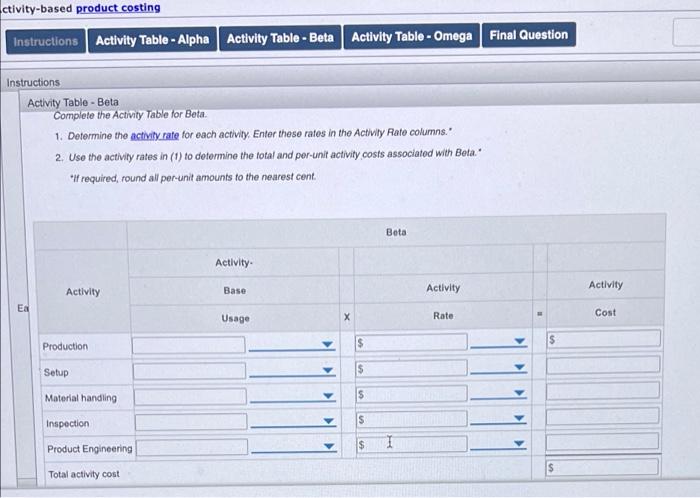Select the Setup activity cost field

(603, 365)
